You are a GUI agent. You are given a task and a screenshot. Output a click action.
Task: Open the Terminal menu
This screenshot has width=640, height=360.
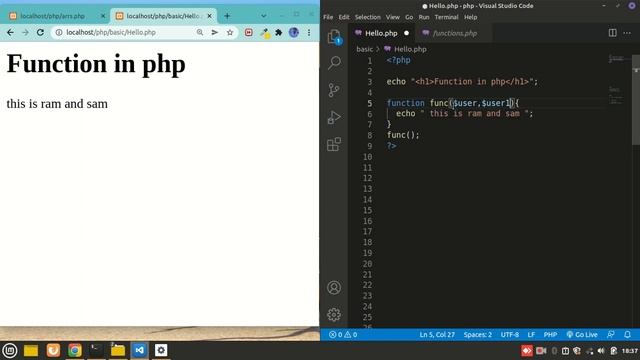[x=446, y=17]
